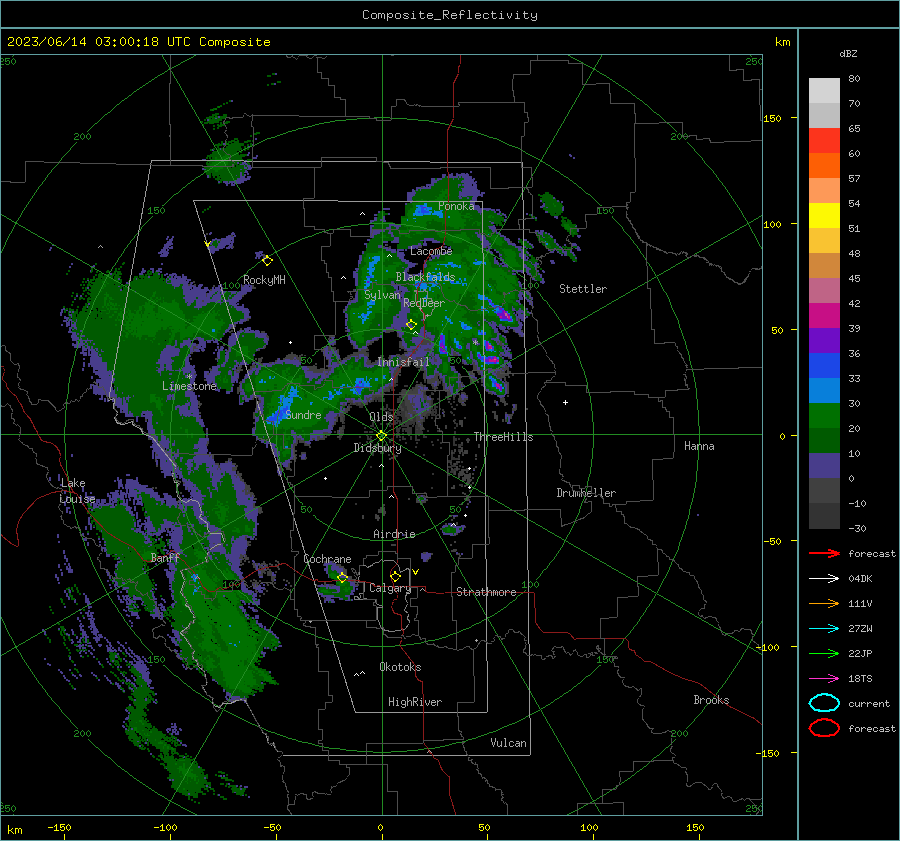Click the cyan 27ZW arrow in legend
Viewport: 900px width, 841px height.
pyautogui.click(x=824, y=629)
